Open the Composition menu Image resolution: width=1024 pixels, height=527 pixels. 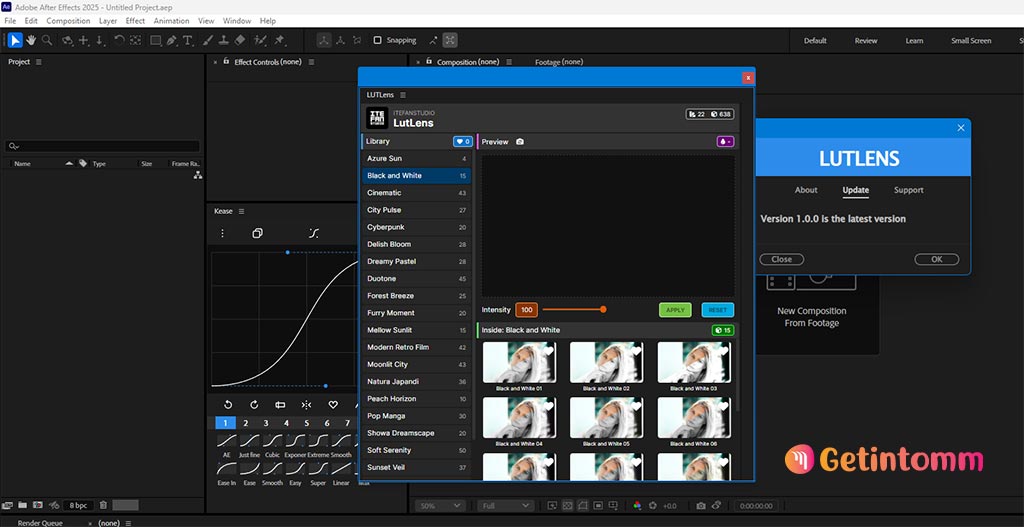pyautogui.click(x=68, y=21)
